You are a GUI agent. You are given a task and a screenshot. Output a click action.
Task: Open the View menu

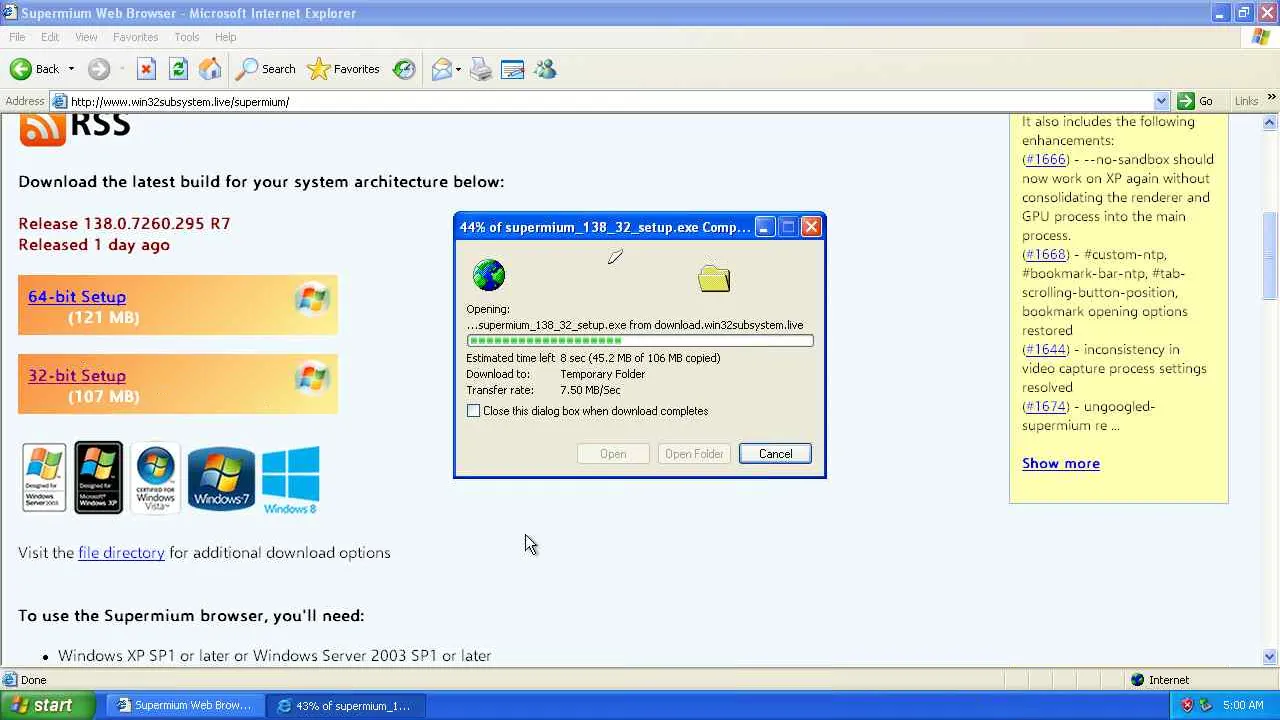[86, 37]
